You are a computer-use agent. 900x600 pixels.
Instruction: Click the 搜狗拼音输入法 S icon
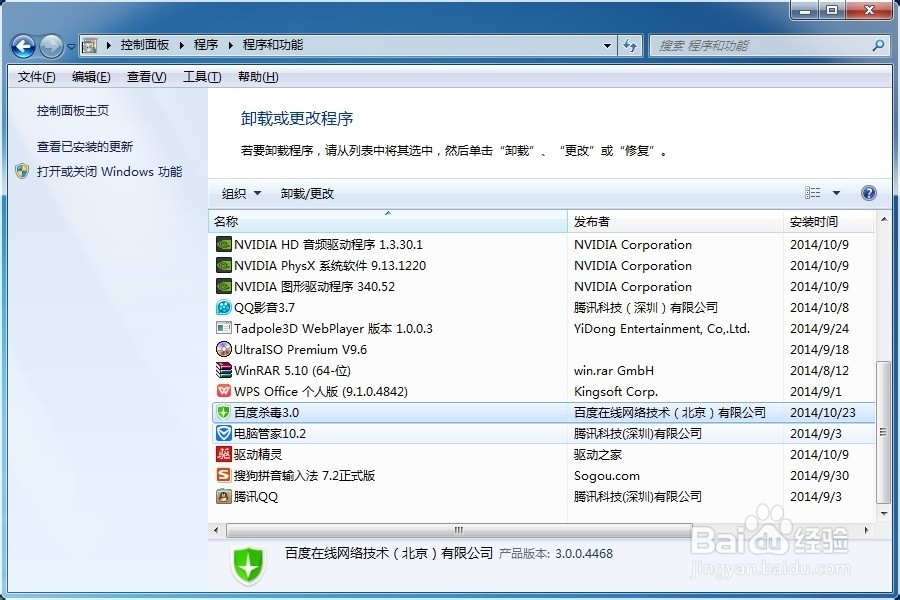pyautogui.click(x=223, y=475)
